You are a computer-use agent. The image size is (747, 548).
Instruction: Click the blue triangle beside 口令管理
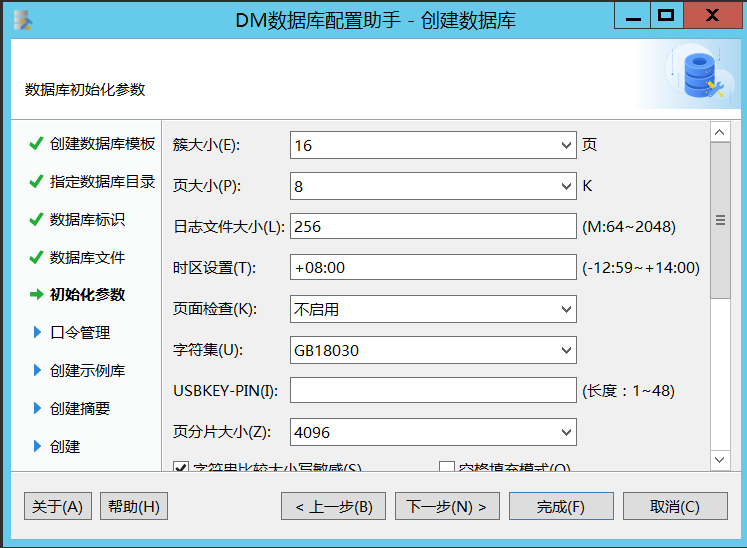[x=37, y=332]
